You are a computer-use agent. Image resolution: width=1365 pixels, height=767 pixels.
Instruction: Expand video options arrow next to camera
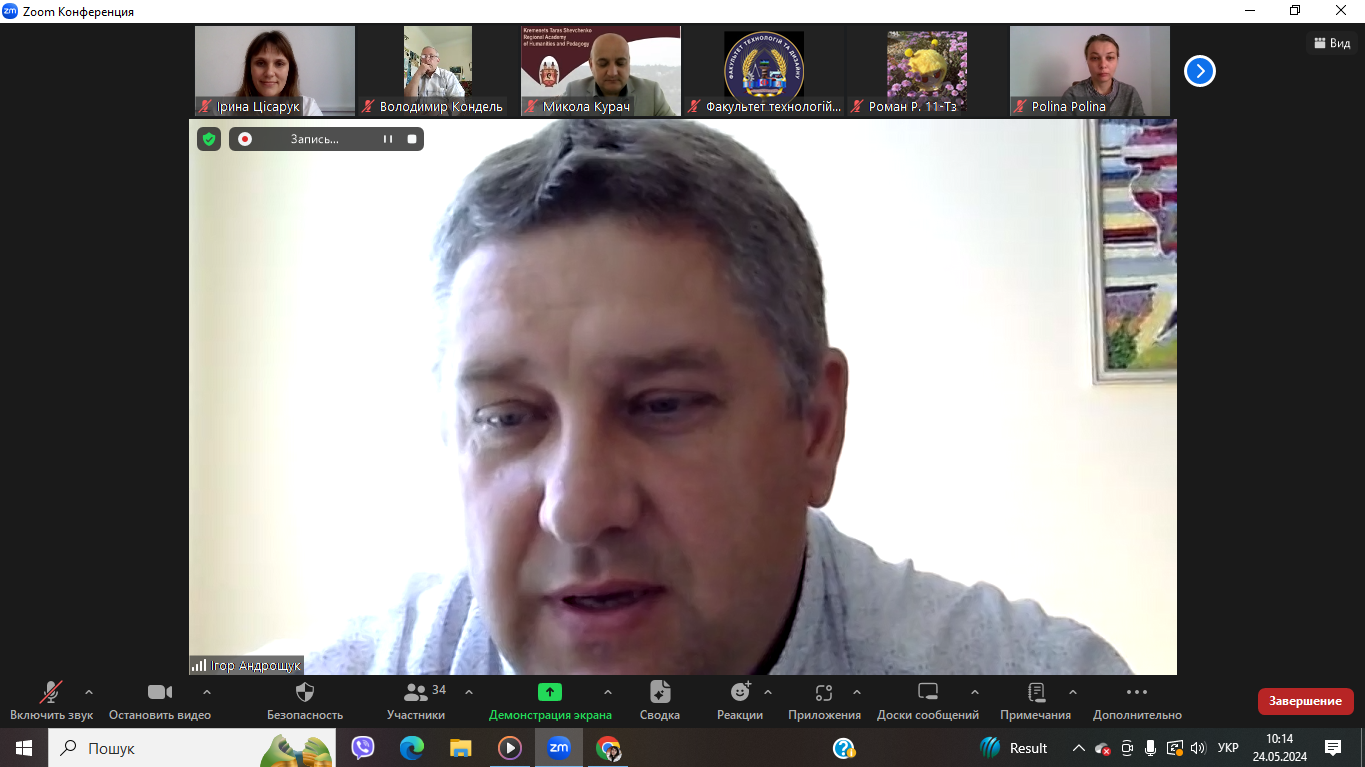[x=207, y=692]
